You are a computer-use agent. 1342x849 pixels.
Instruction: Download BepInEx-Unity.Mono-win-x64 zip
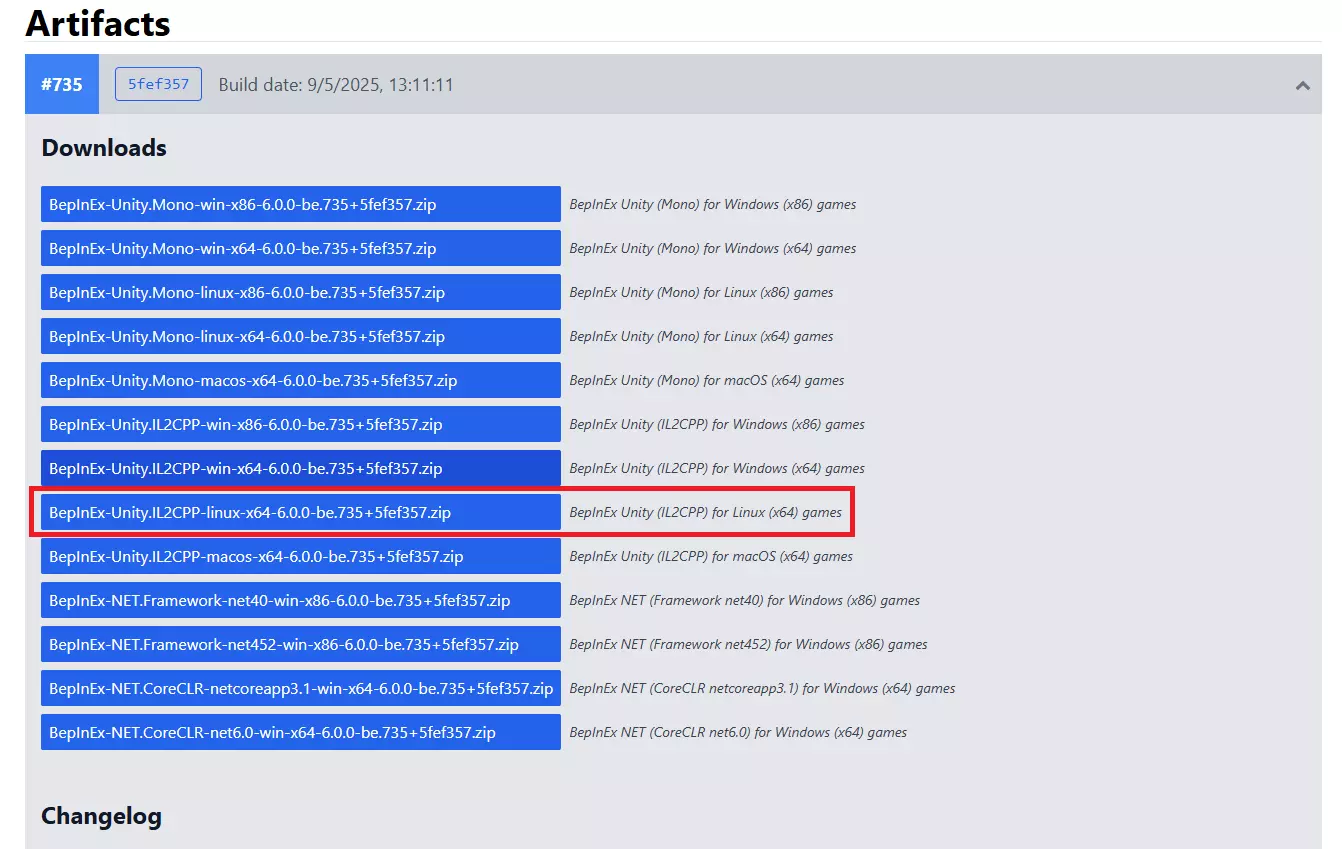301,248
